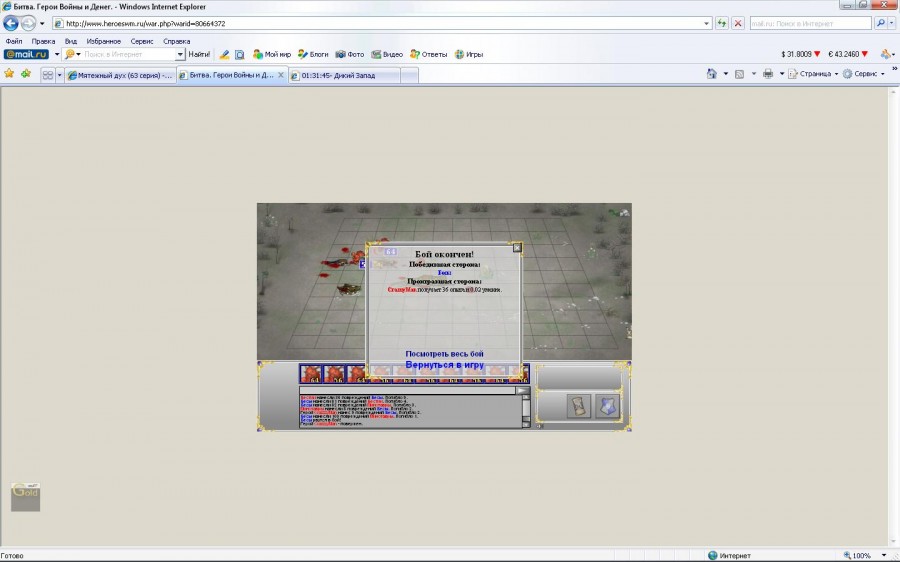Click the @mail.ru toolbar logo

(26, 54)
